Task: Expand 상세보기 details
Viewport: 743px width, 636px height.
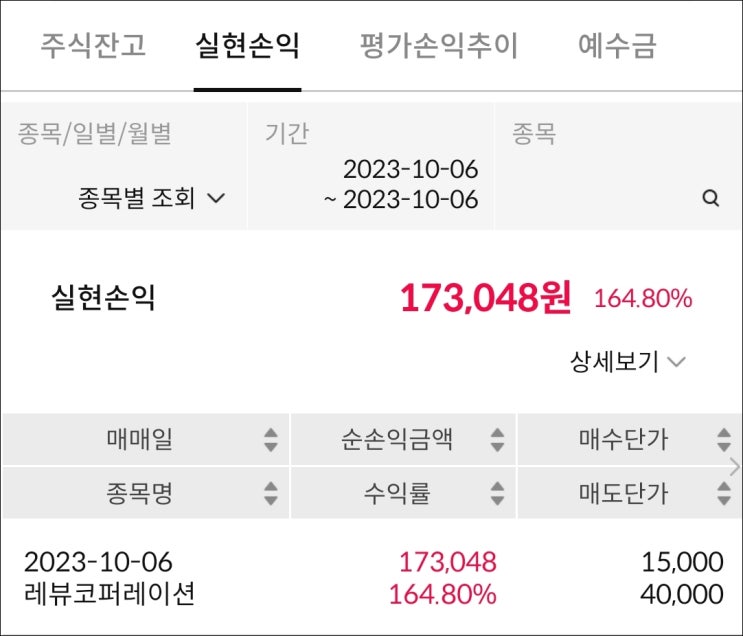Action: tap(628, 362)
